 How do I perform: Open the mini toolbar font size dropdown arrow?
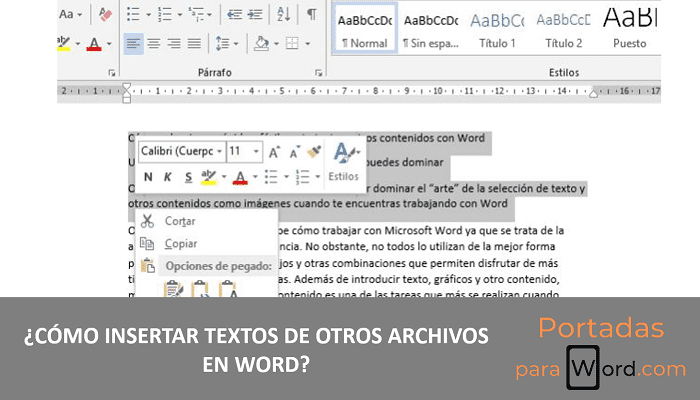pyautogui.click(x=256, y=152)
